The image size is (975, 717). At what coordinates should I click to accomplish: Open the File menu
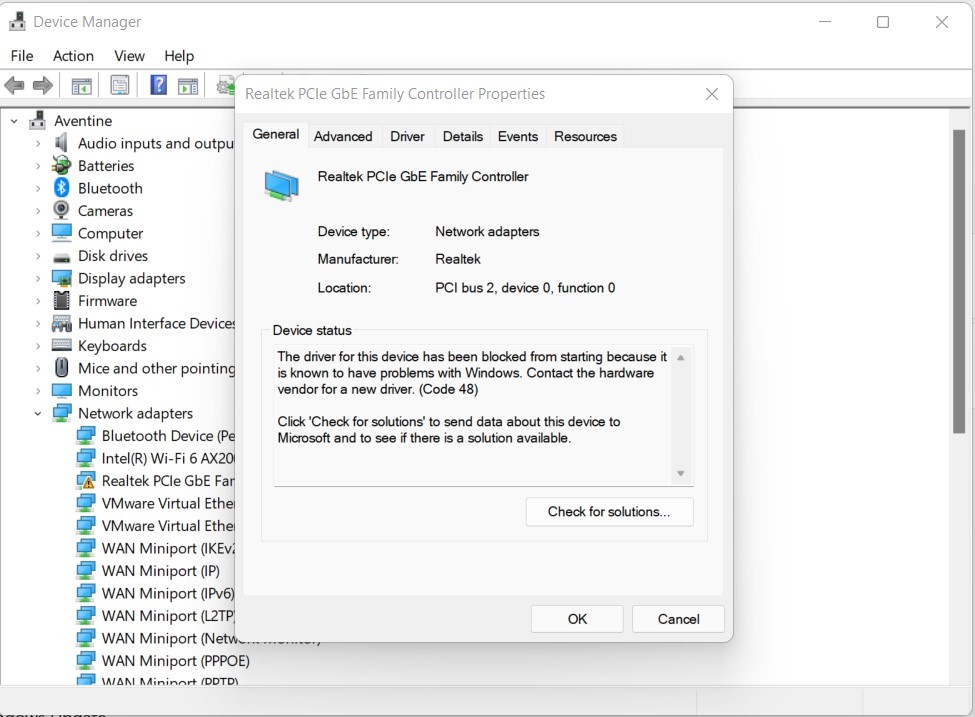[x=22, y=56]
